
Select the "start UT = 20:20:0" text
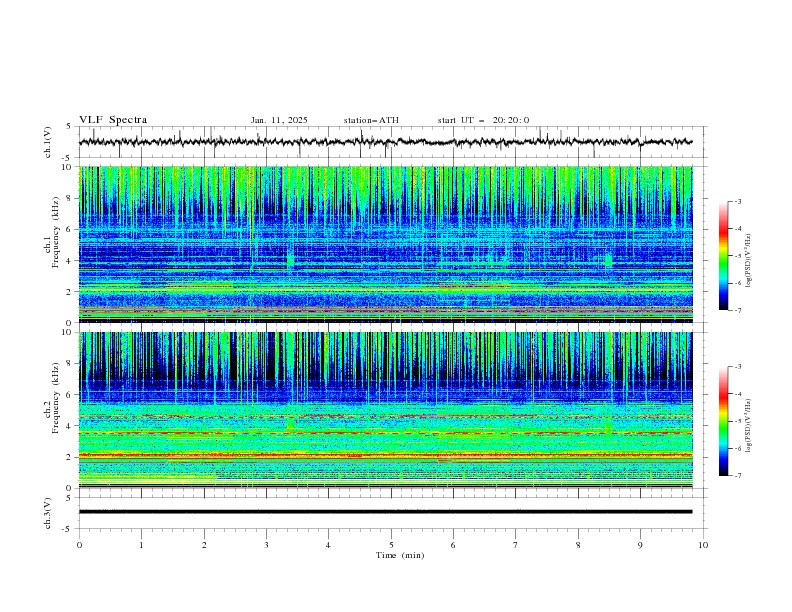point(483,120)
